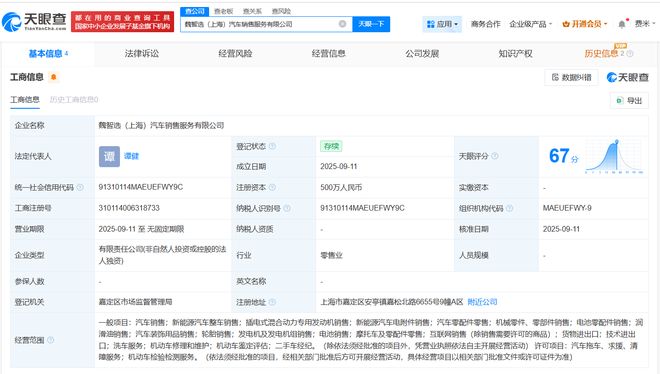Click the 导出 export button
Viewport: 660px width, 374px height.
coord(629,101)
